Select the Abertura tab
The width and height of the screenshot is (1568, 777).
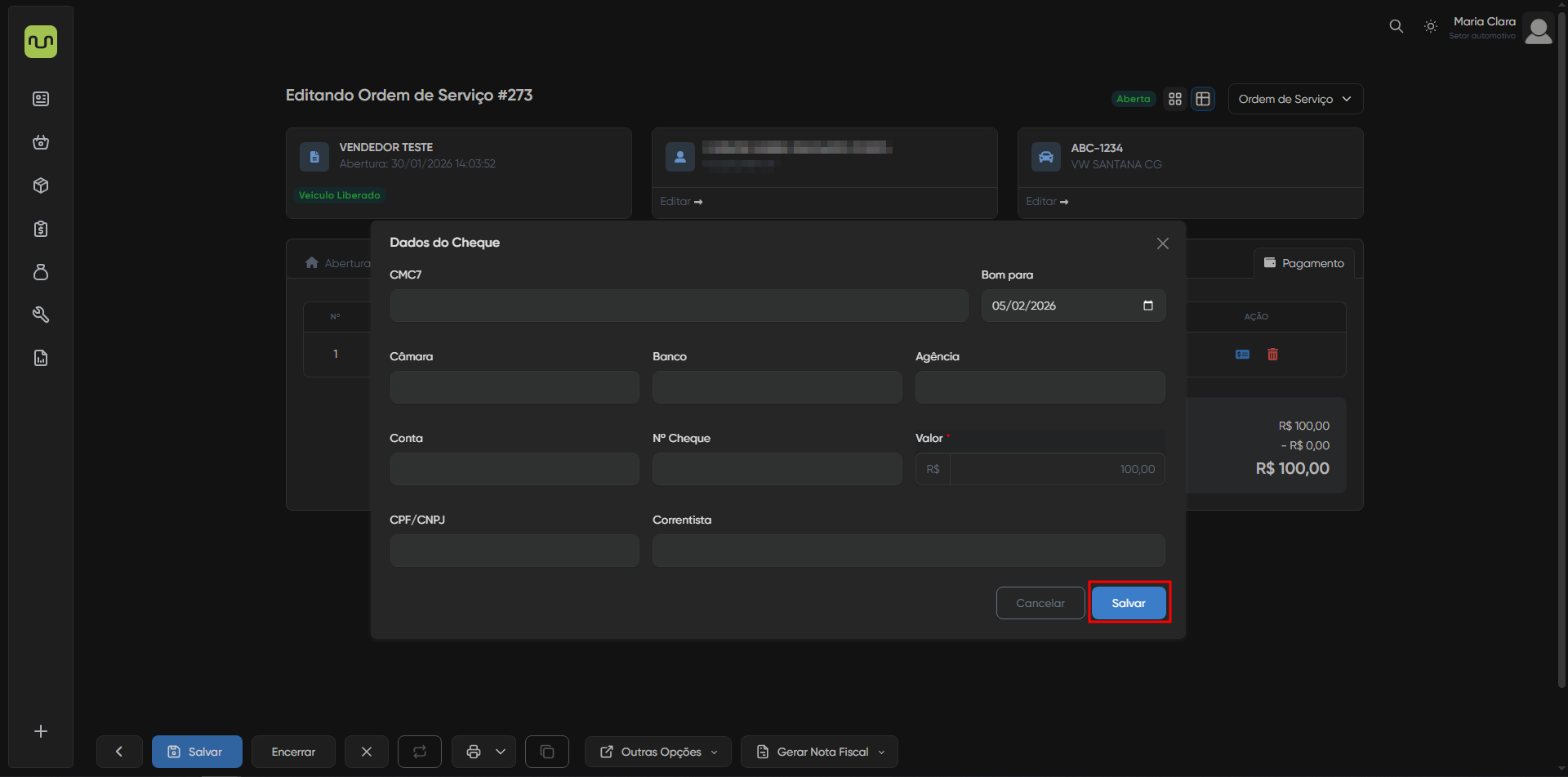pos(338,263)
